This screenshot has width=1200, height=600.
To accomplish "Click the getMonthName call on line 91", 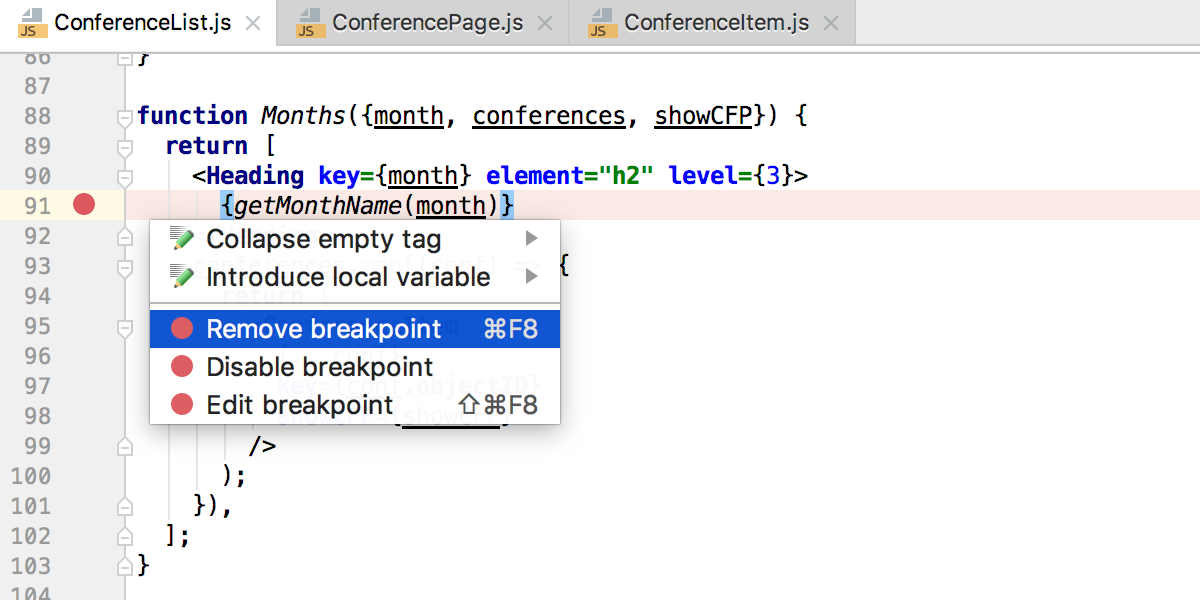I will (317, 206).
